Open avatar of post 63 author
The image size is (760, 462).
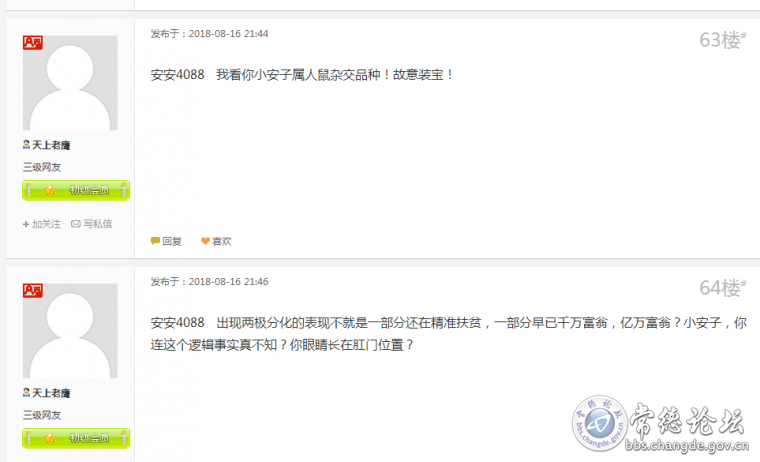70,83
